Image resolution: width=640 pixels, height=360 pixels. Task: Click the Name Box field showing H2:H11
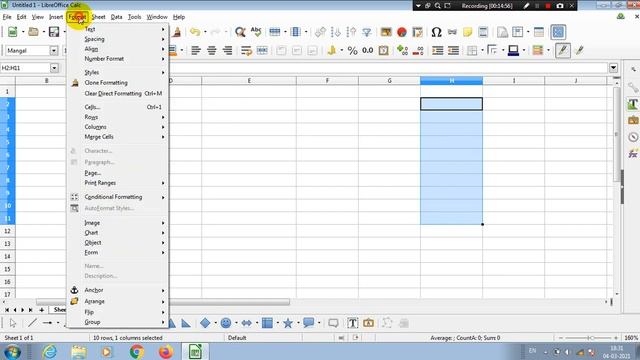coord(25,68)
